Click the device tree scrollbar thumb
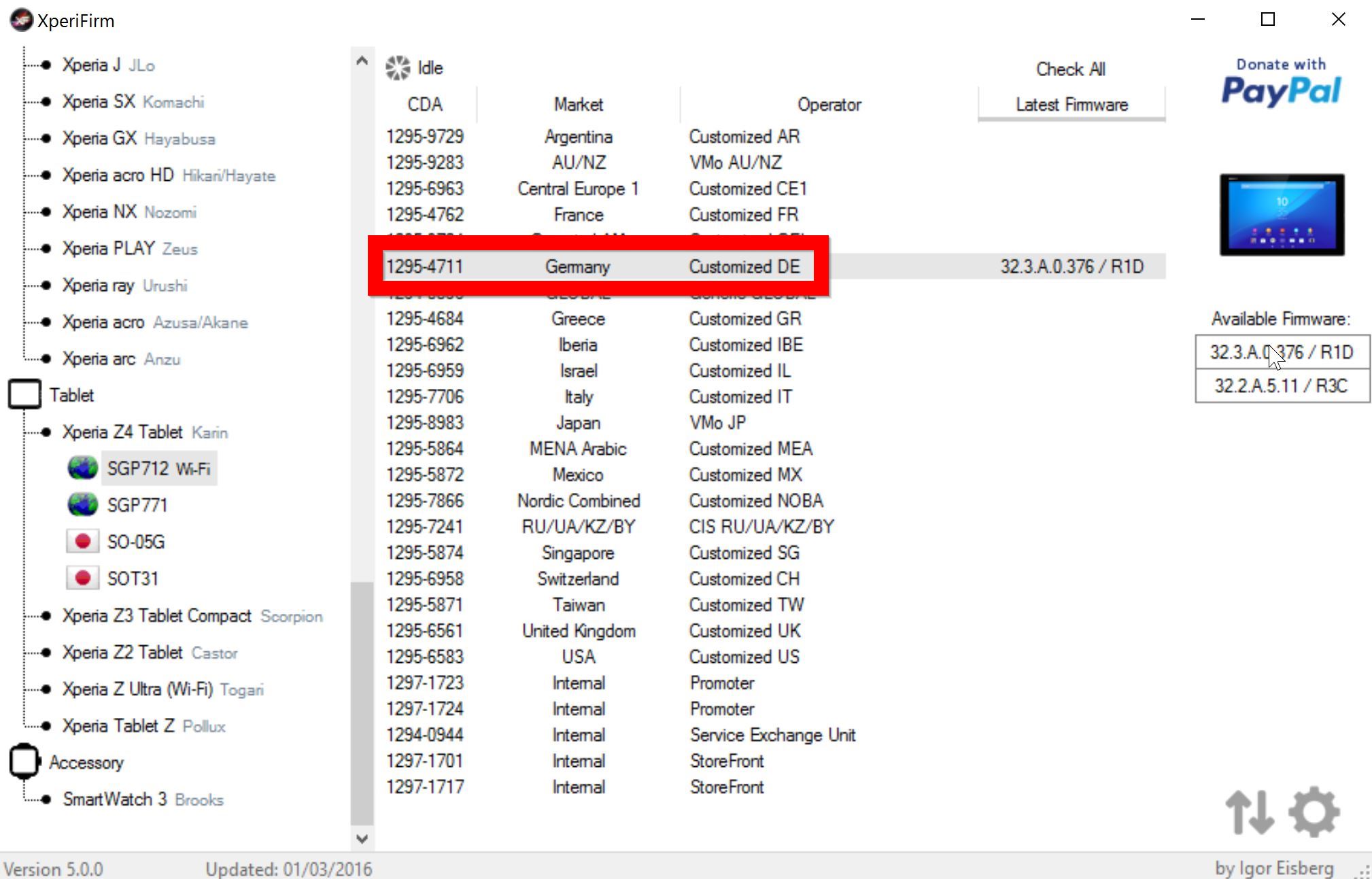The width and height of the screenshot is (1372, 879). (362, 703)
